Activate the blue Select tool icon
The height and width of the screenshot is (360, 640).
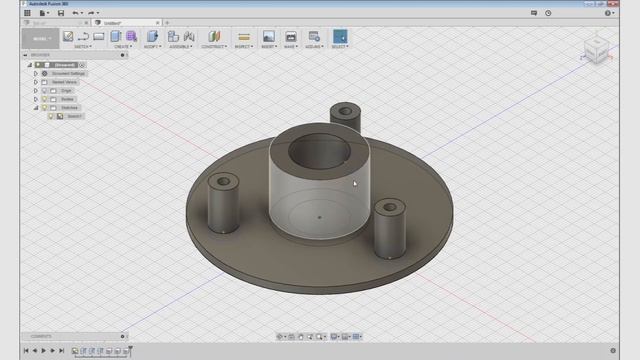[340, 36]
